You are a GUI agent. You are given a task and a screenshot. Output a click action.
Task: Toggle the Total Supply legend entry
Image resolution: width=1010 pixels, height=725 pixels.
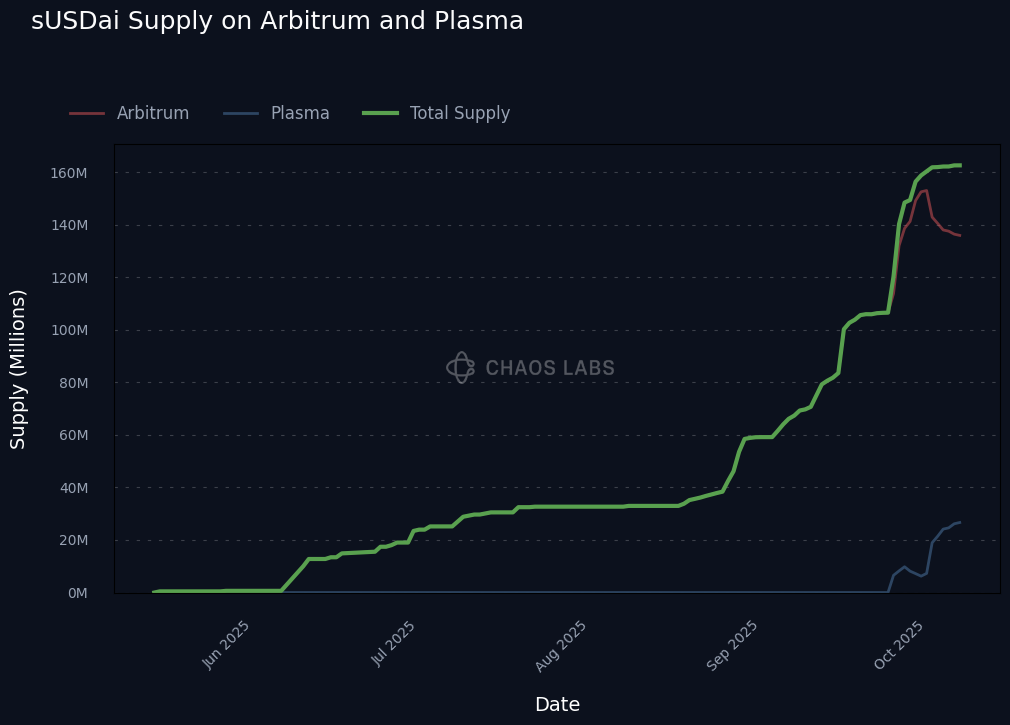tap(459, 114)
